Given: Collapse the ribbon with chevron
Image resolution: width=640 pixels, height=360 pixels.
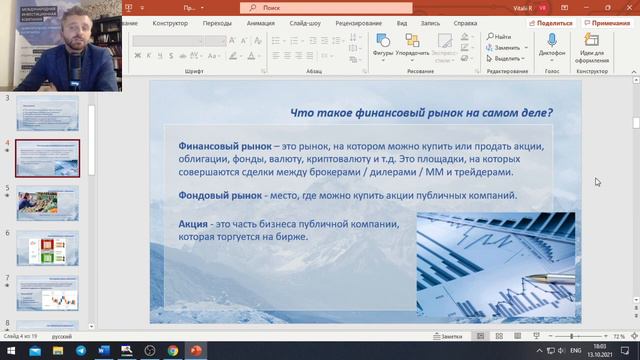Looking at the screenshot, I should tap(633, 71).
